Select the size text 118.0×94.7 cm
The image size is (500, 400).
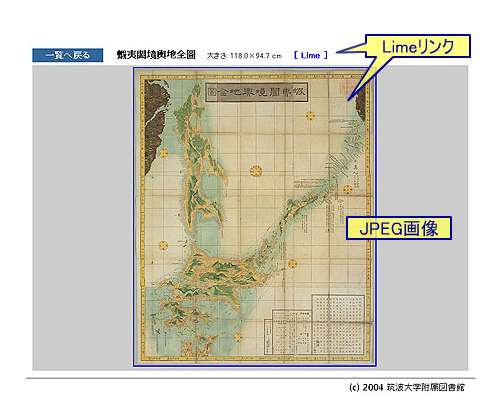coord(256,56)
